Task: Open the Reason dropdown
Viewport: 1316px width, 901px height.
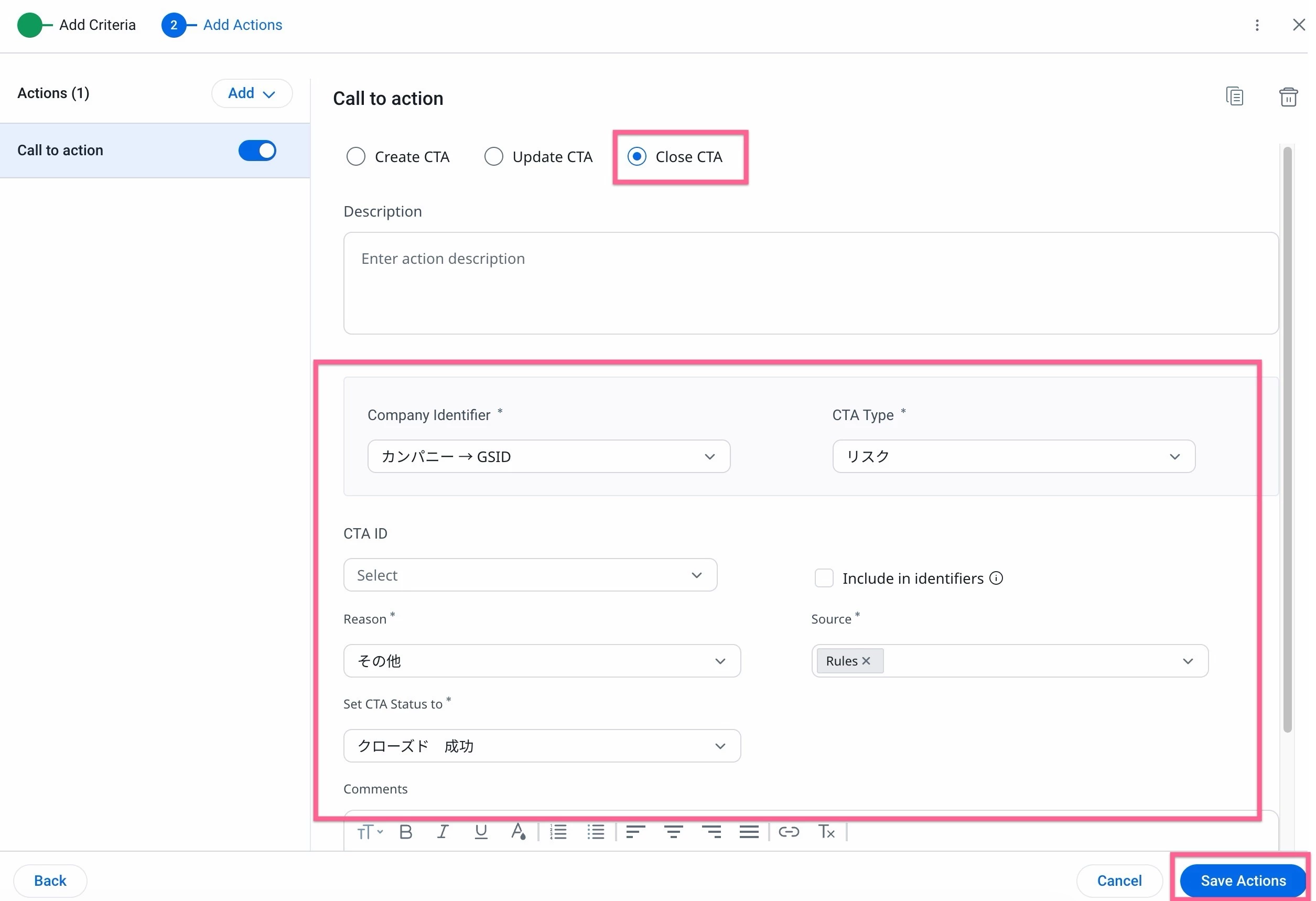Action: click(542, 661)
